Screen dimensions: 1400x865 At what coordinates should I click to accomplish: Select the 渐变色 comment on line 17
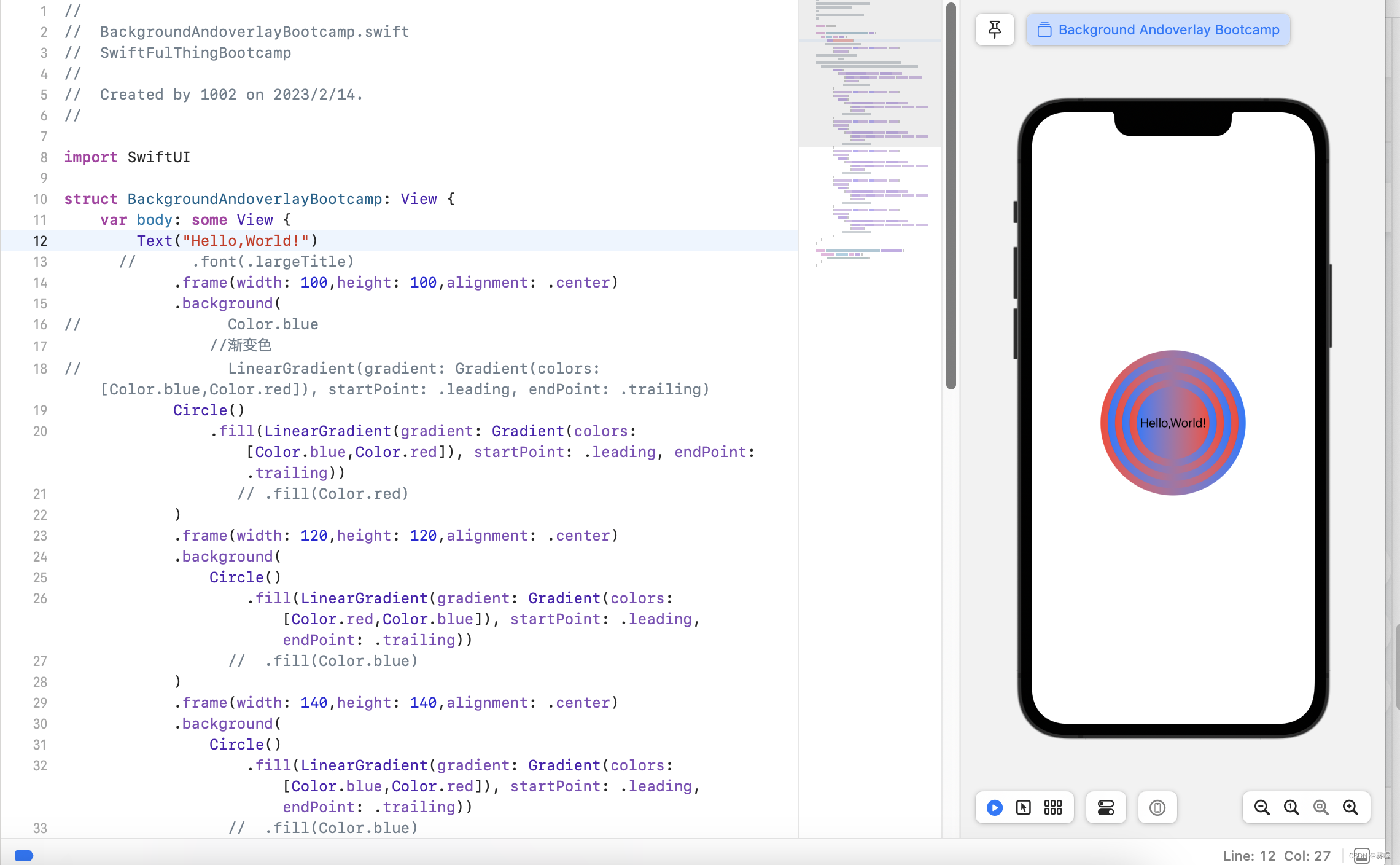click(x=241, y=345)
